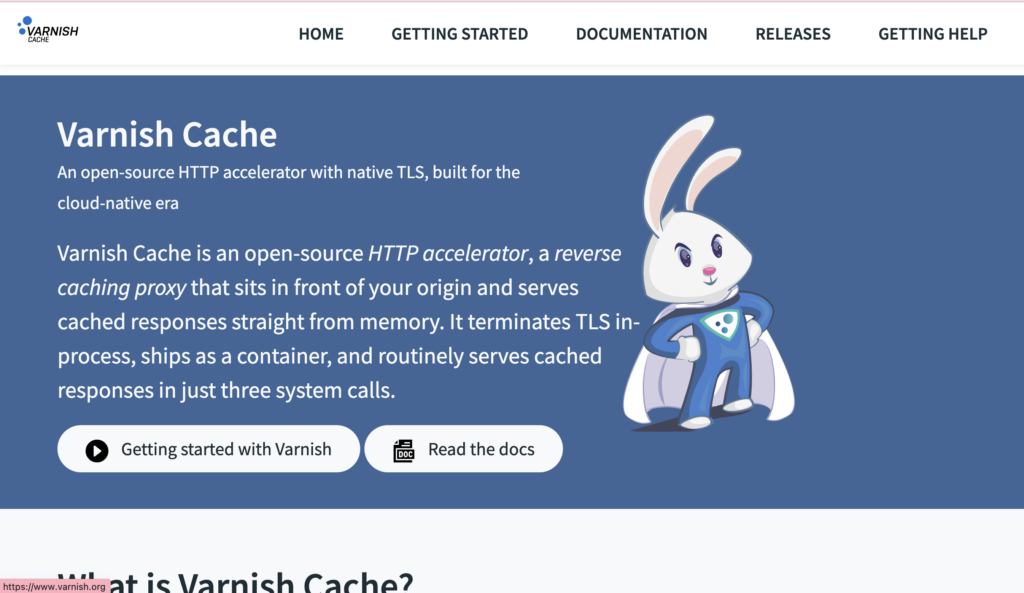Click the italic HTTP accelerator text
The width and height of the screenshot is (1024, 593).
(448, 253)
